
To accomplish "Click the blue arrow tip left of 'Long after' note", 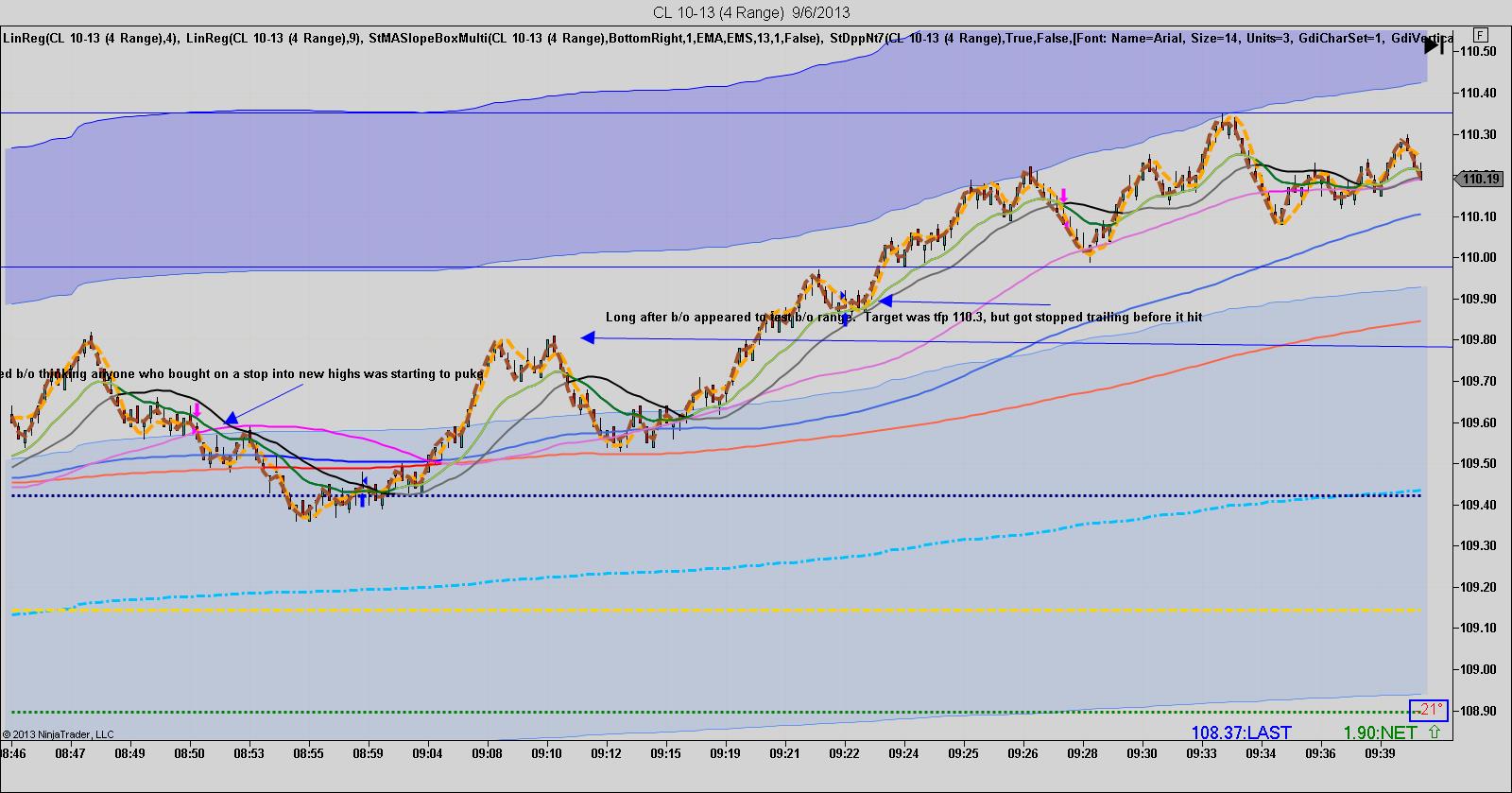I will click(x=885, y=302).
